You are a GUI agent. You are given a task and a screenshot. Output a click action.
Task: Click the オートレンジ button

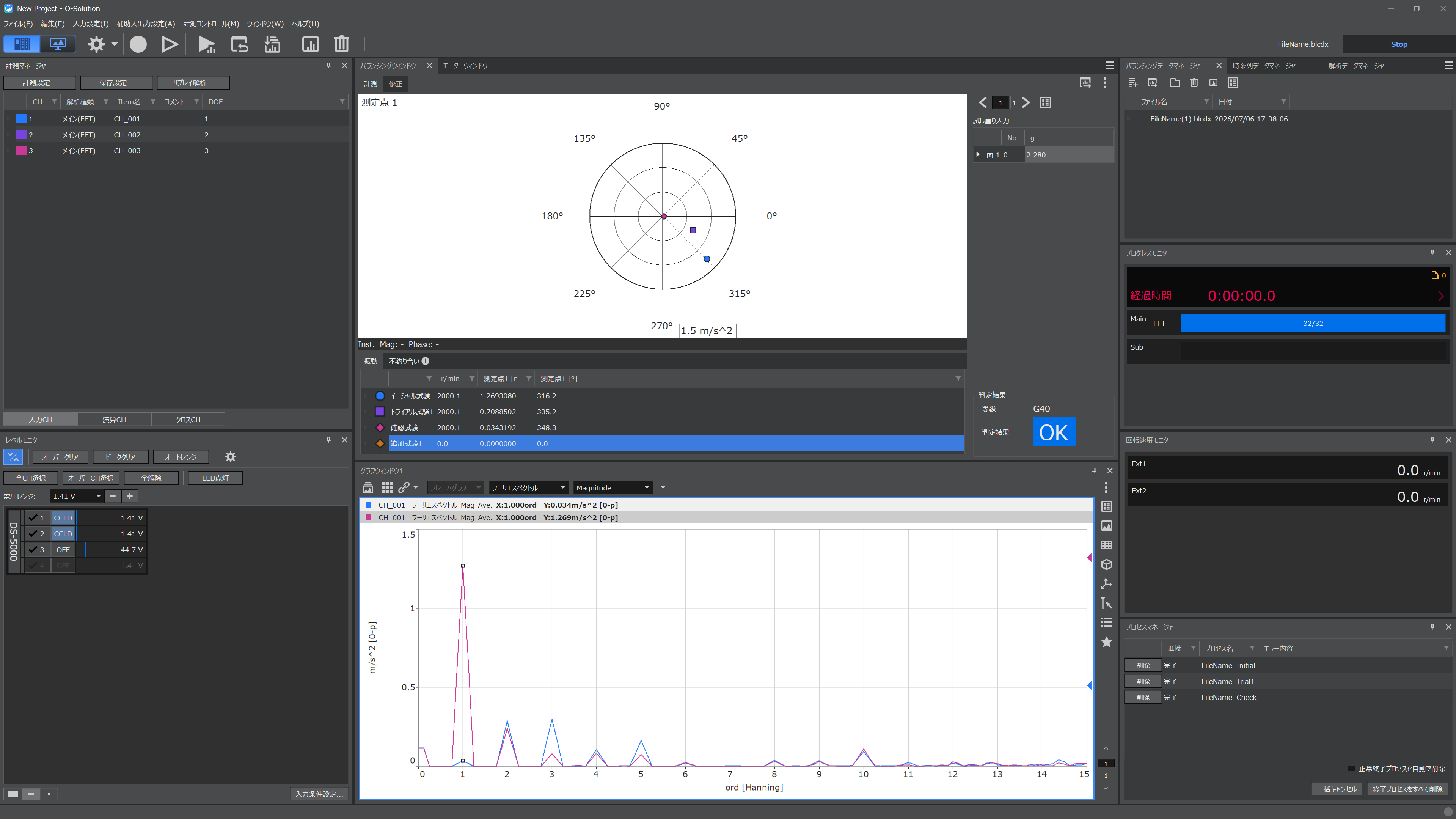[x=181, y=457]
